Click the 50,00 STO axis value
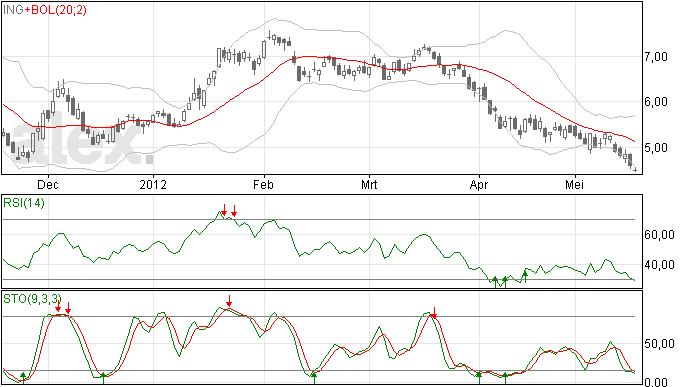 click(659, 344)
